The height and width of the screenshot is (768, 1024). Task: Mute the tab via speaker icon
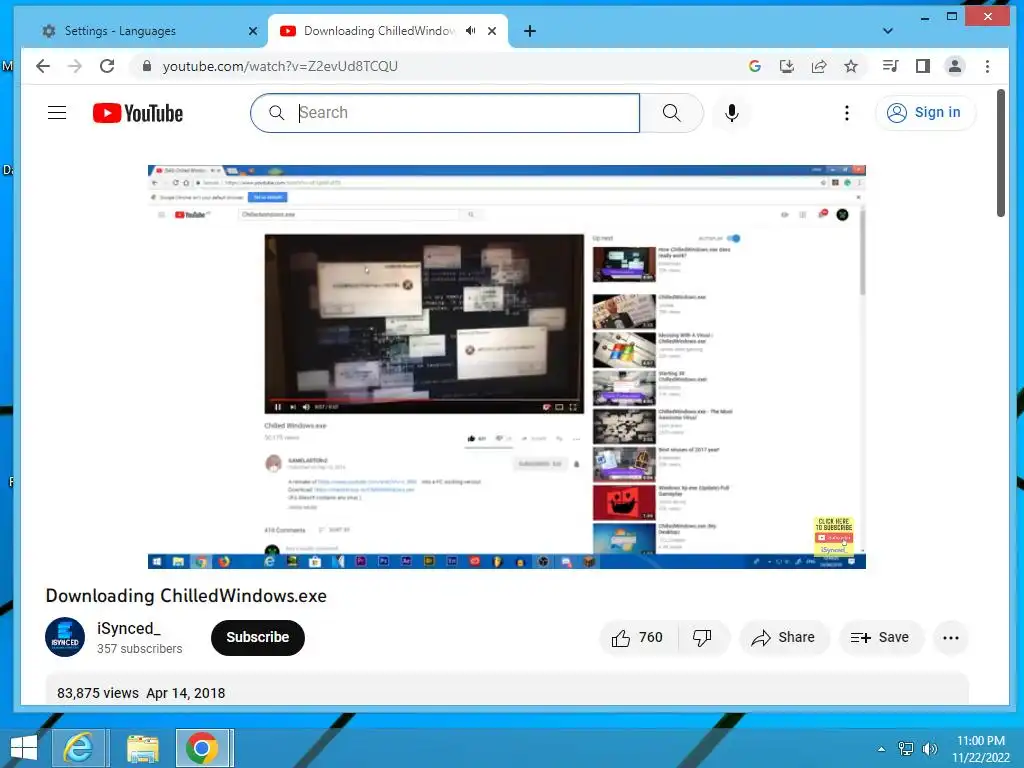(x=470, y=31)
